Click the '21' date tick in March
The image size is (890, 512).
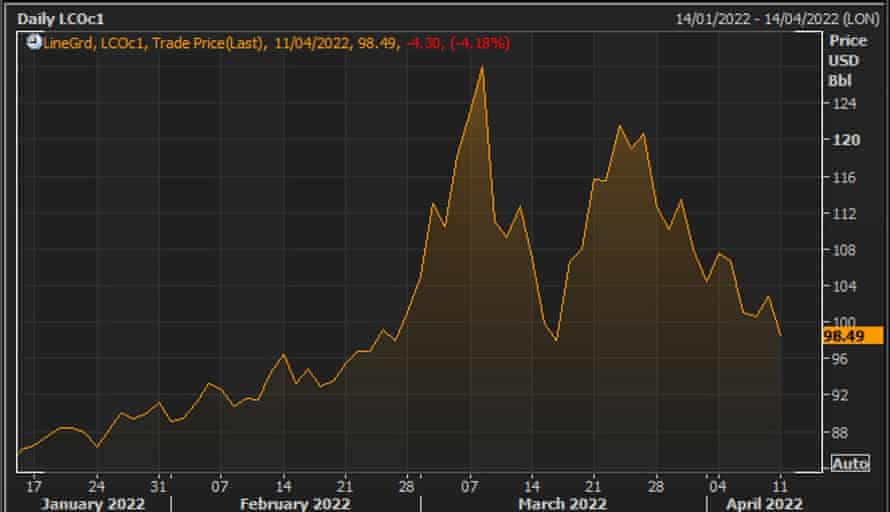[x=593, y=486]
